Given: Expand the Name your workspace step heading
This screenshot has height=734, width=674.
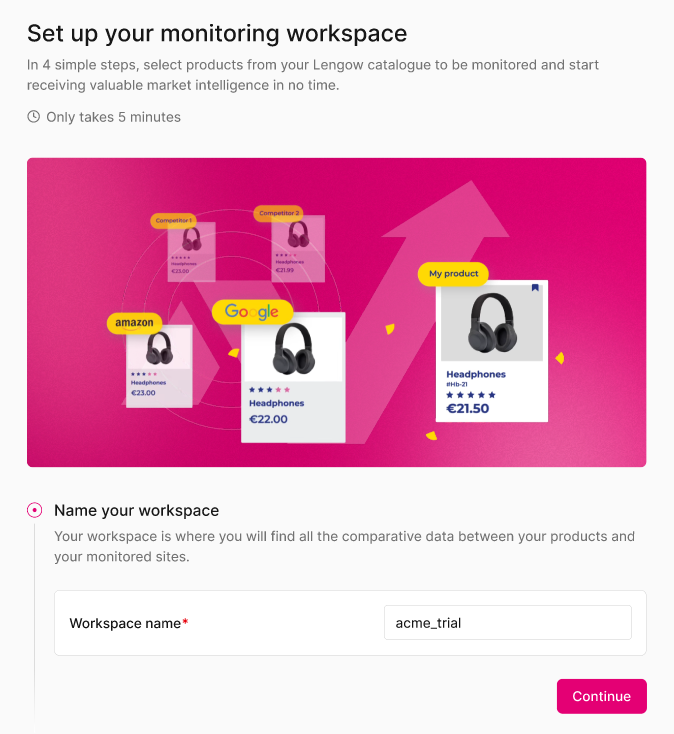Looking at the screenshot, I should [136, 510].
